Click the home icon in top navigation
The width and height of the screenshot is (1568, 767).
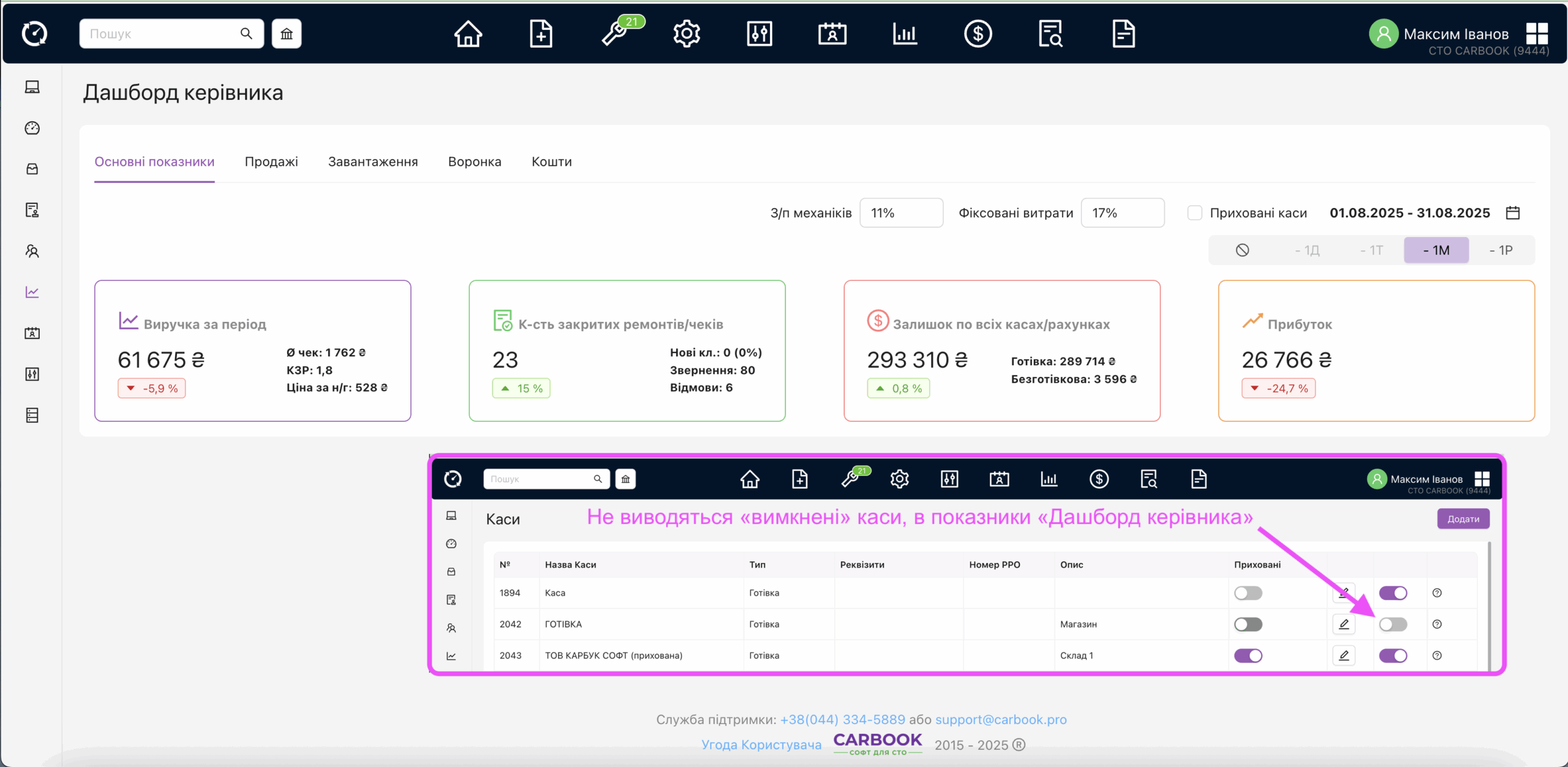coord(468,34)
